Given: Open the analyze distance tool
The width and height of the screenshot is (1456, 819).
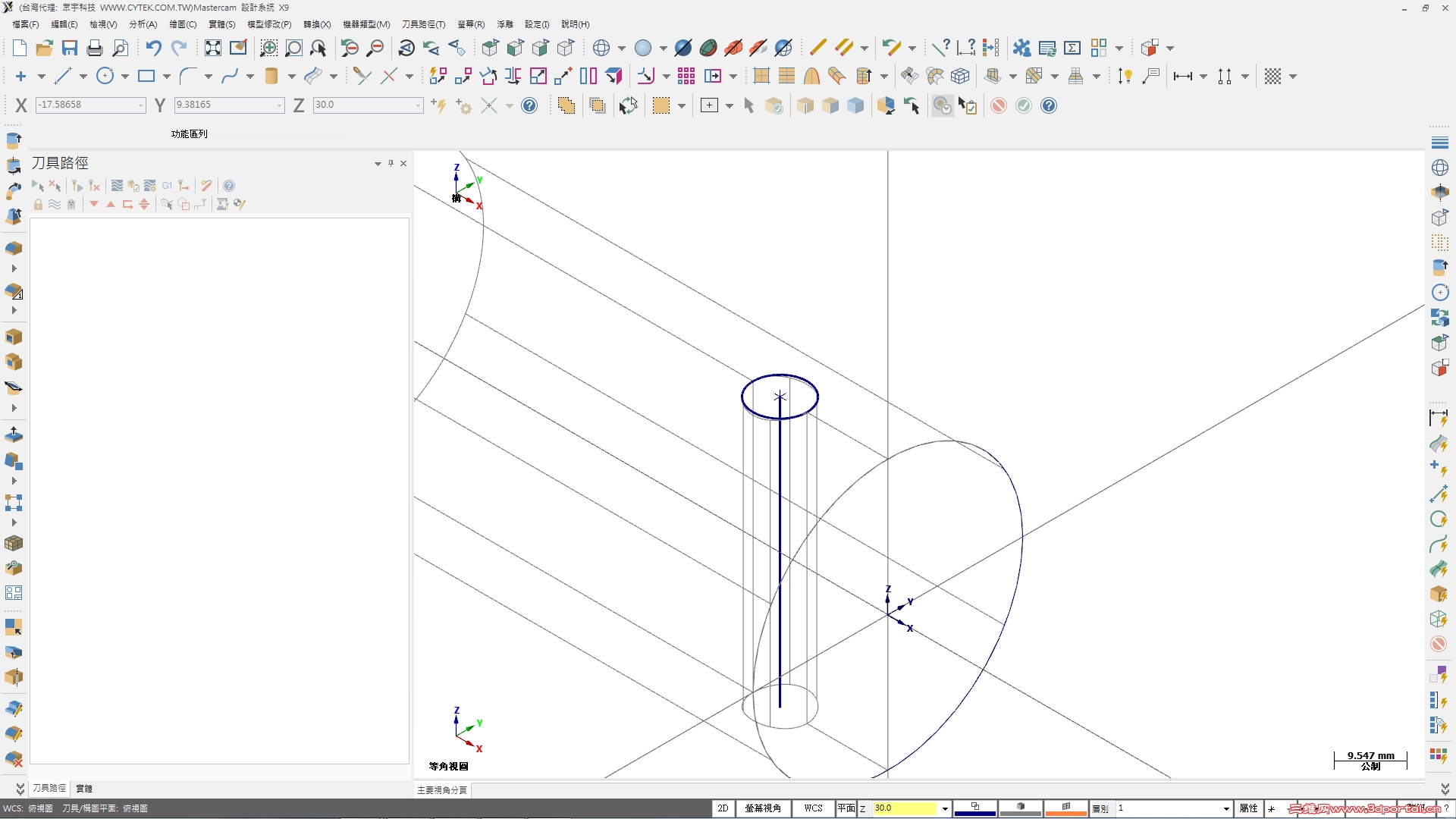Looking at the screenshot, I should (x=966, y=48).
